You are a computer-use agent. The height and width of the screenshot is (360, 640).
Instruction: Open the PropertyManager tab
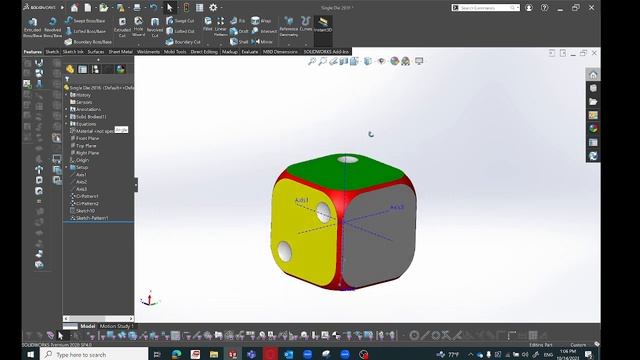(x=82, y=69)
